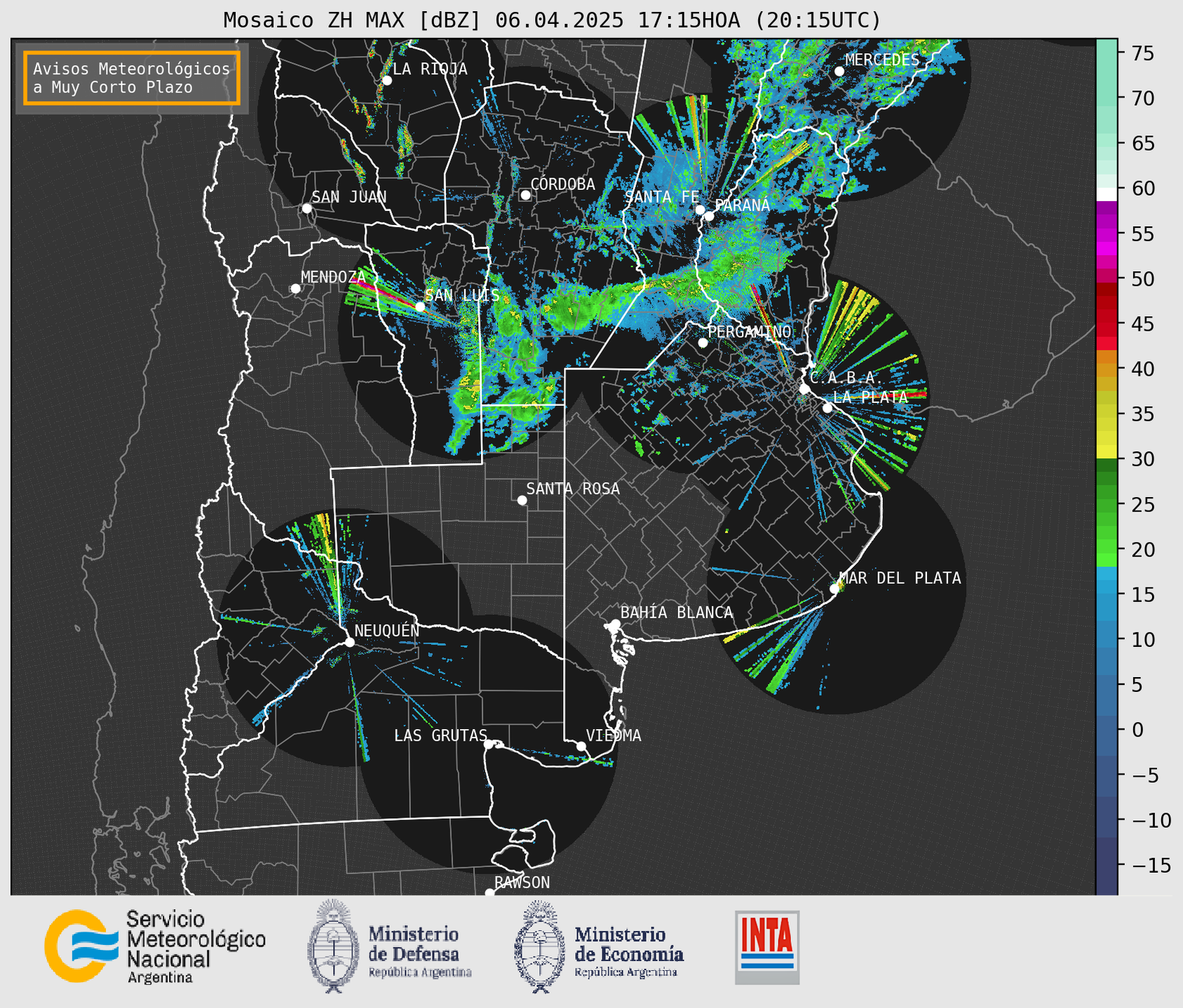Screen dimensions: 1183x1008
Task: Select the LA RIOJA city marker
Action: 387,81
